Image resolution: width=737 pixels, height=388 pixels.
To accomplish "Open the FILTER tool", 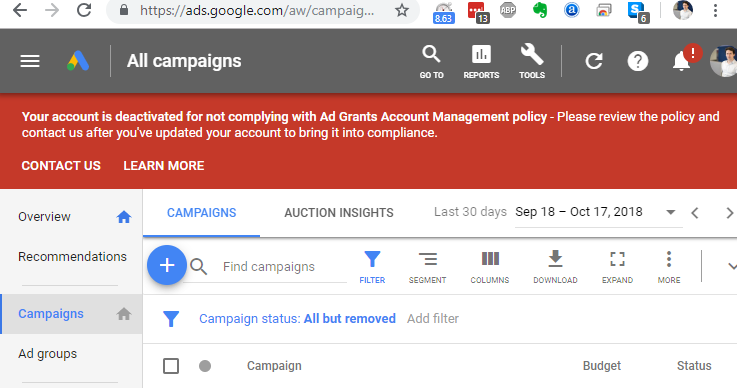I will coord(372,267).
